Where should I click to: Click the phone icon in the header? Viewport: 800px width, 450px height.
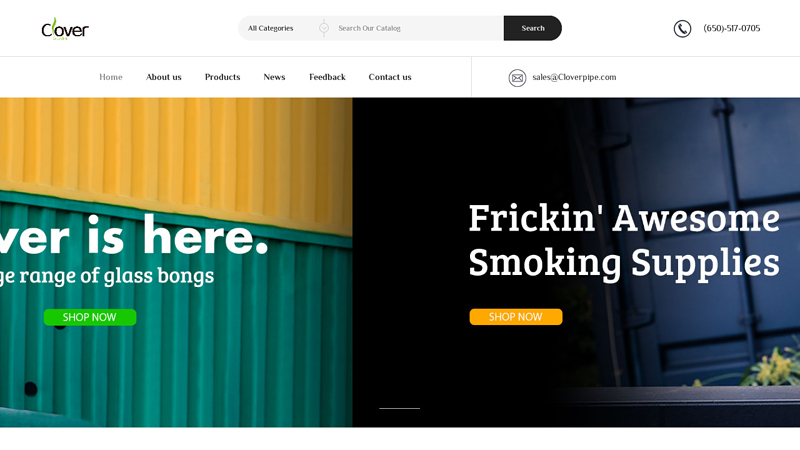point(682,29)
